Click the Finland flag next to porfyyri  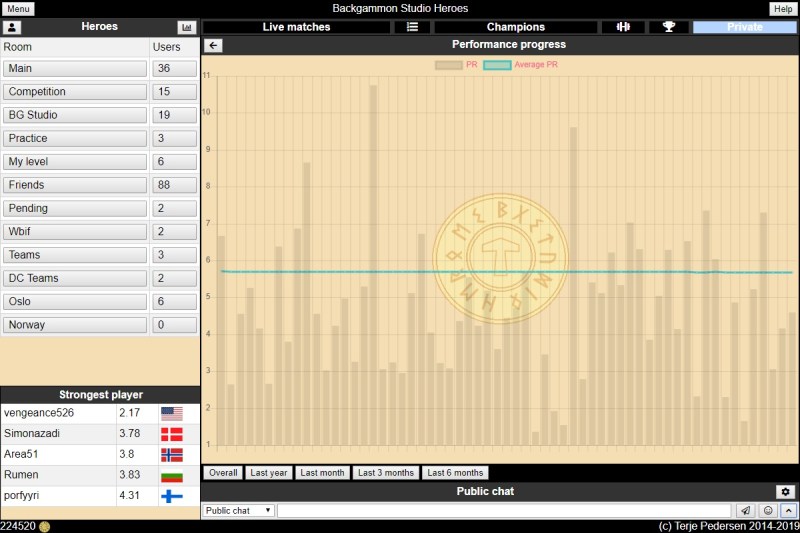pyautogui.click(x=172, y=496)
